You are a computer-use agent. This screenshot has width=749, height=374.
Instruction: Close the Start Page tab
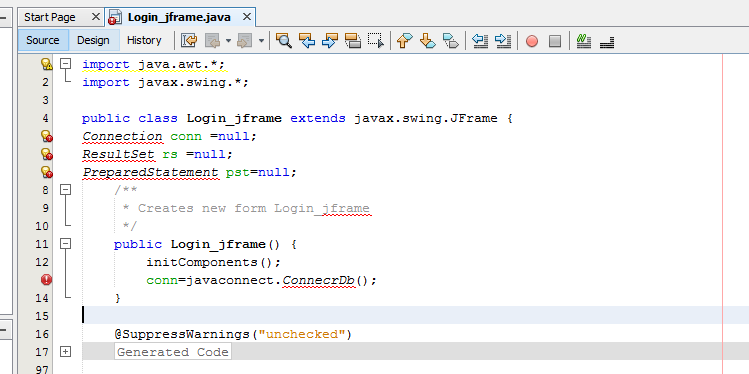coord(96,17)
